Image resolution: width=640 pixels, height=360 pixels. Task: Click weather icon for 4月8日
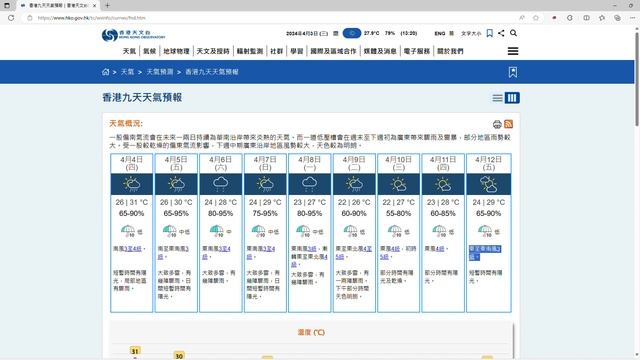pyautogui.click(x=309, y=184)
